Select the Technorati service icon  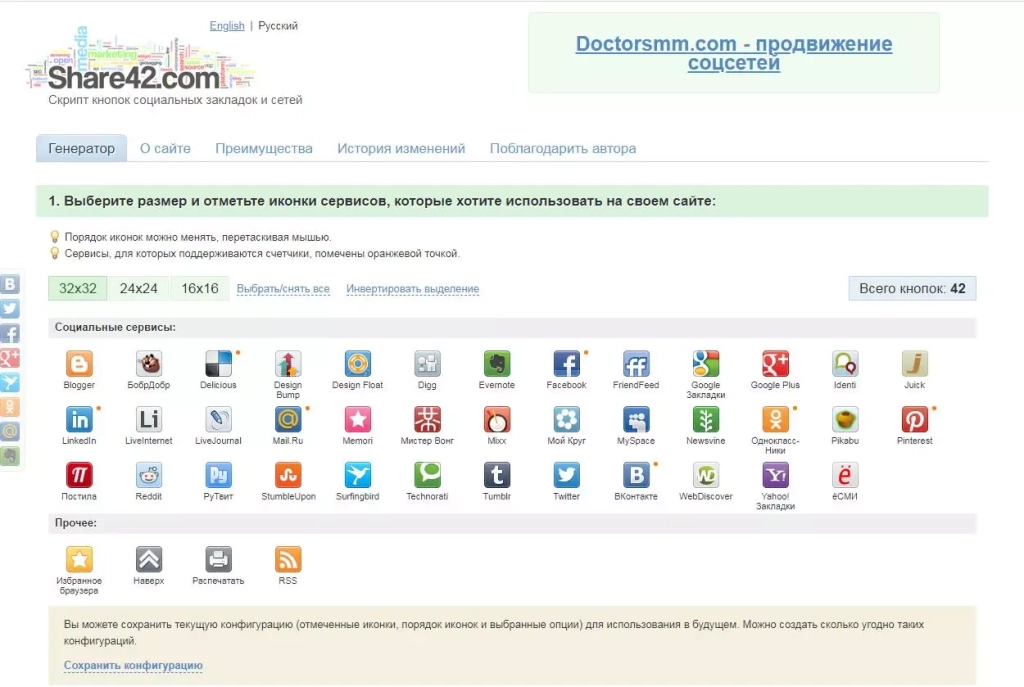[427, 475]
